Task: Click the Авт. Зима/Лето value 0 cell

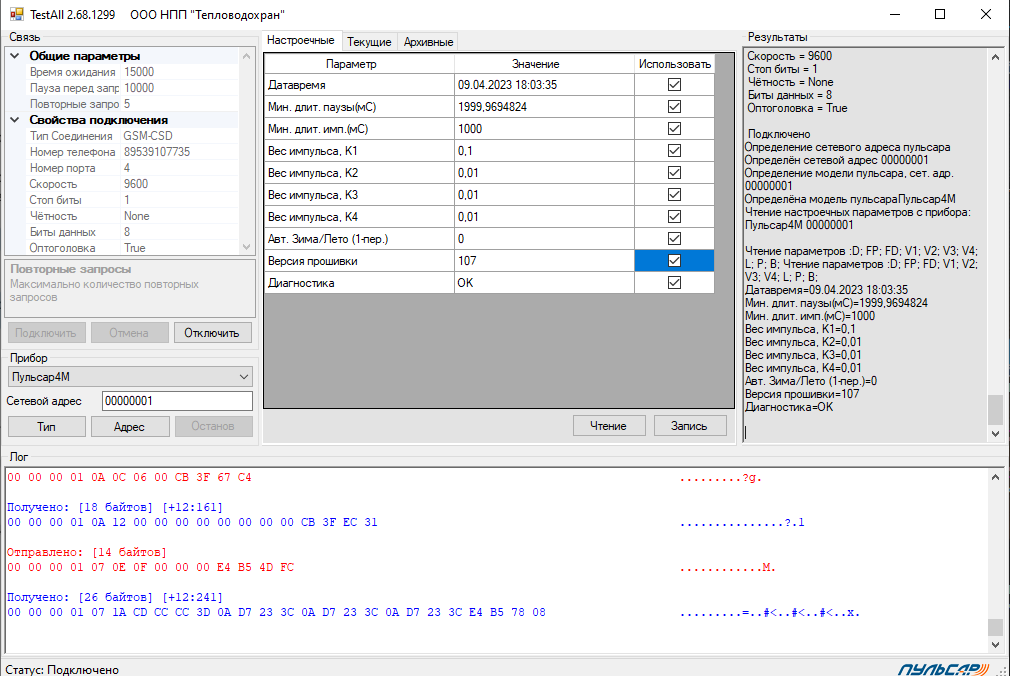Action: tap(544, 238)
